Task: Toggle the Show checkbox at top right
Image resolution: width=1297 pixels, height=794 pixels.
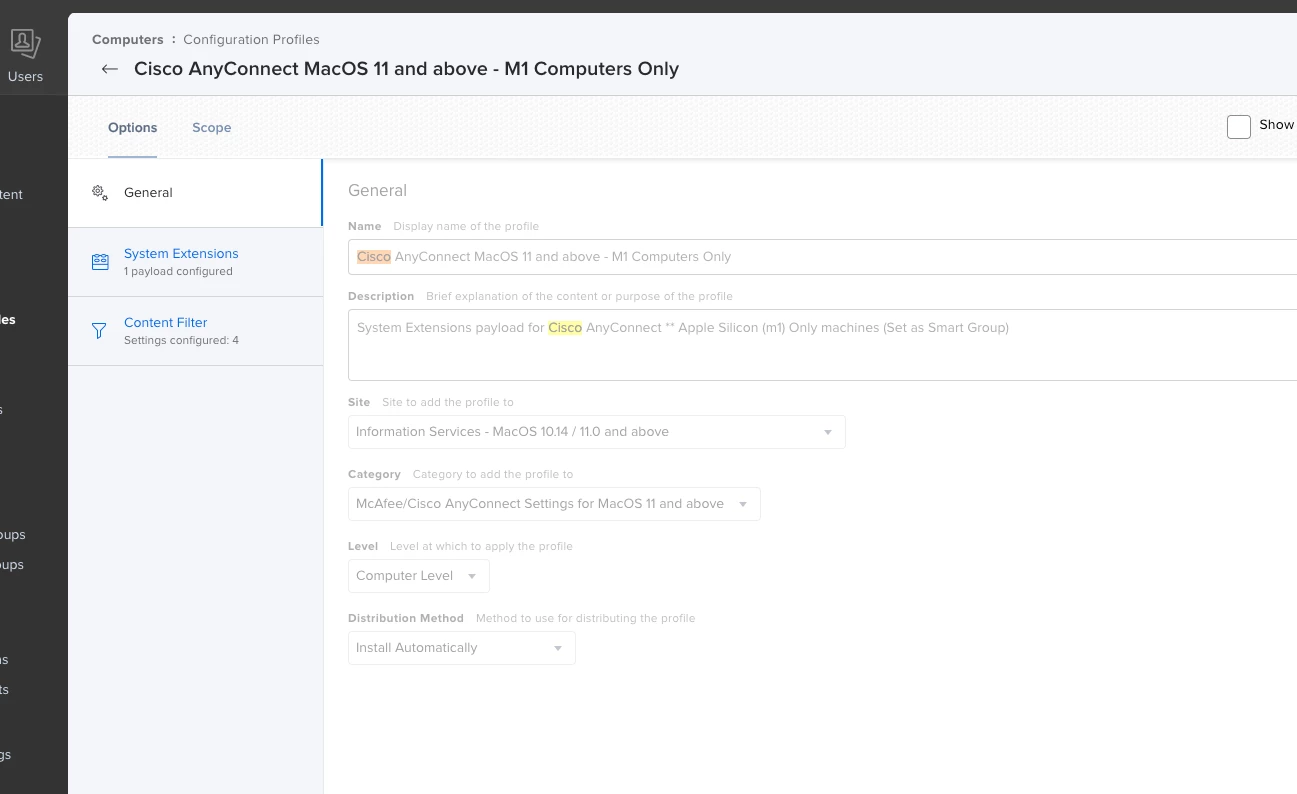Action: click(1239, 126)
